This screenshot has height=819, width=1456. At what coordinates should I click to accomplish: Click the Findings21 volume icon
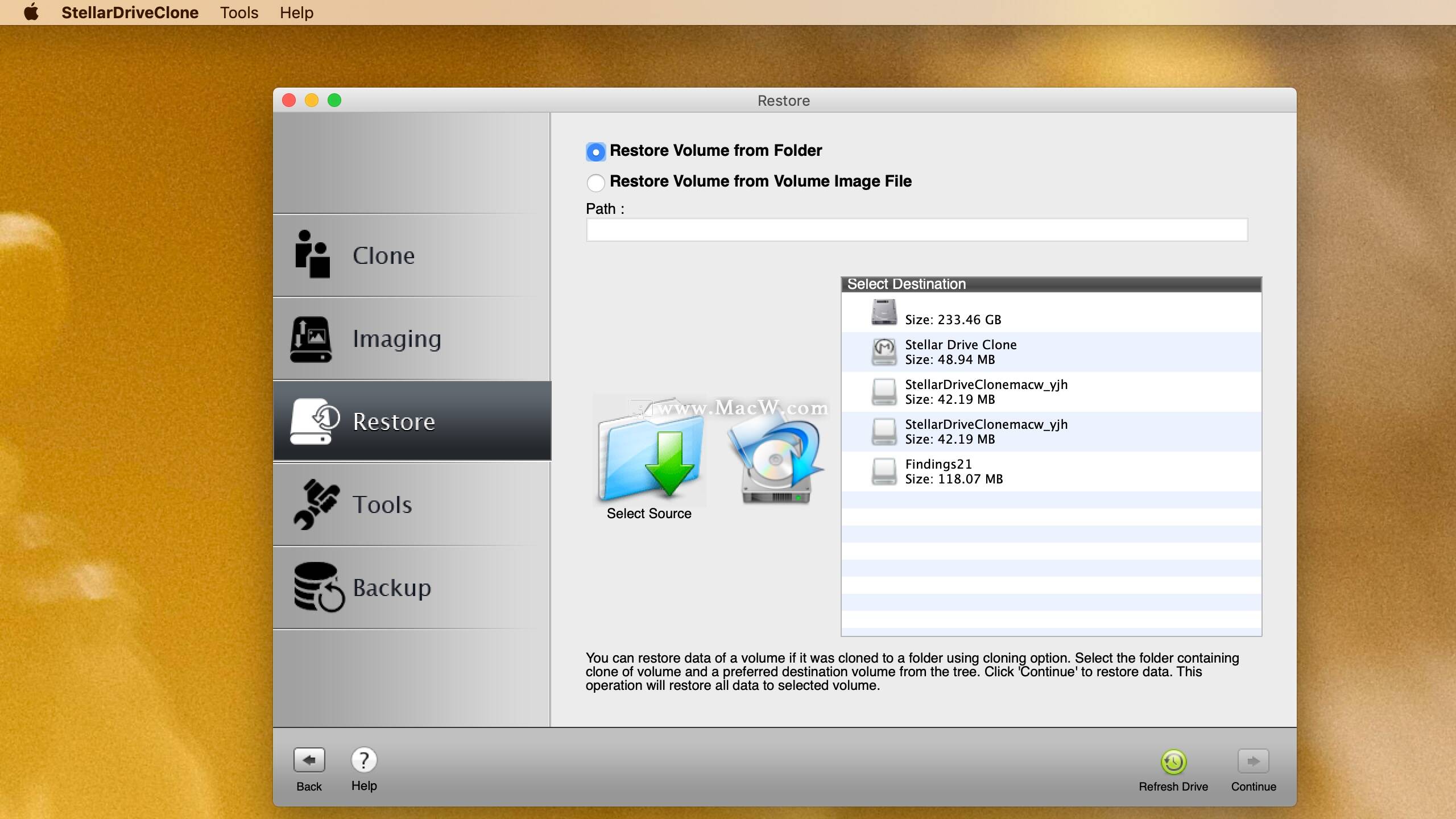(x=884, y=471)
